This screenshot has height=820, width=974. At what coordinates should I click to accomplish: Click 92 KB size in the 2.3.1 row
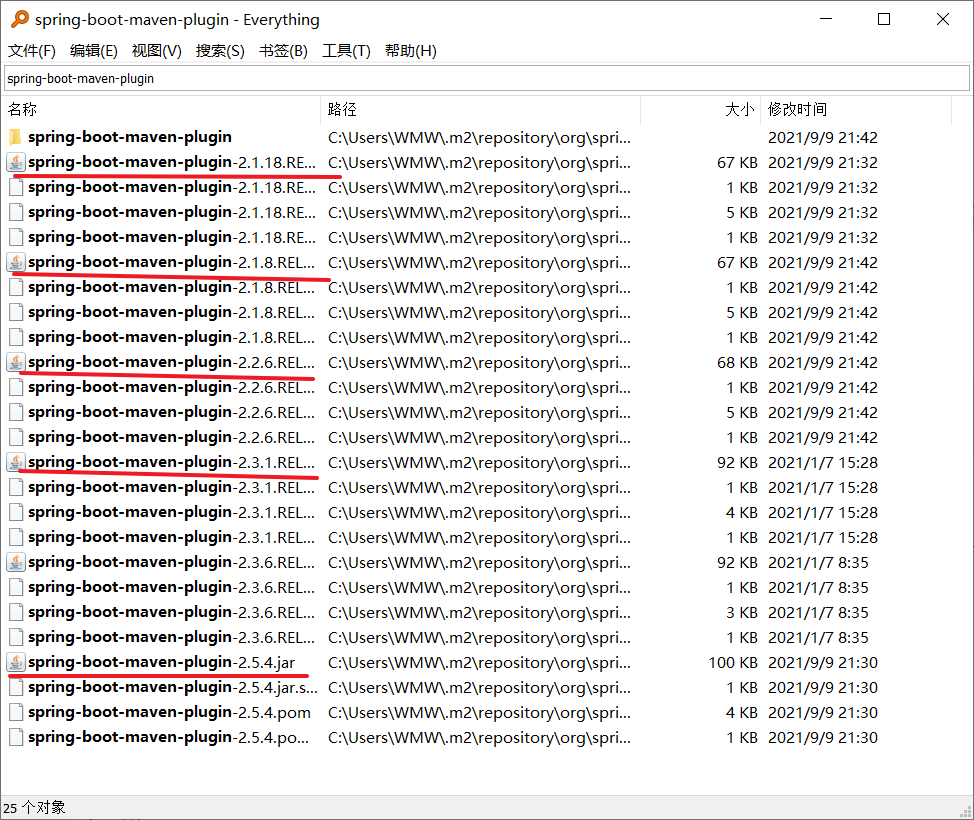[x=737, y=463]
